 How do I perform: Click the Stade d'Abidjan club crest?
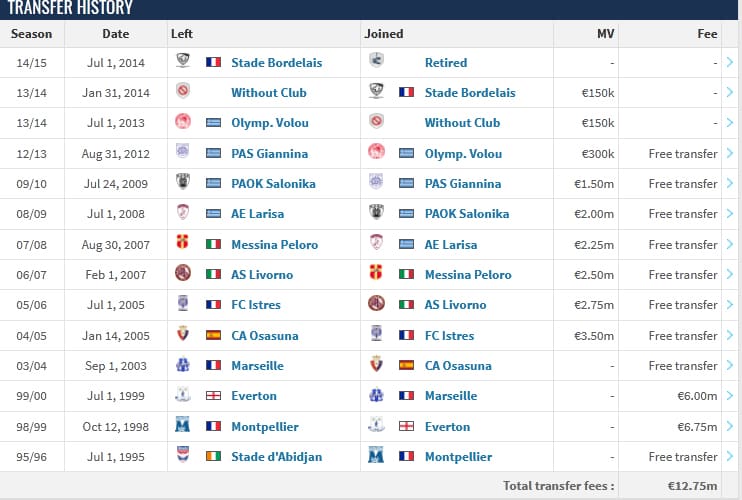point(183,456)
